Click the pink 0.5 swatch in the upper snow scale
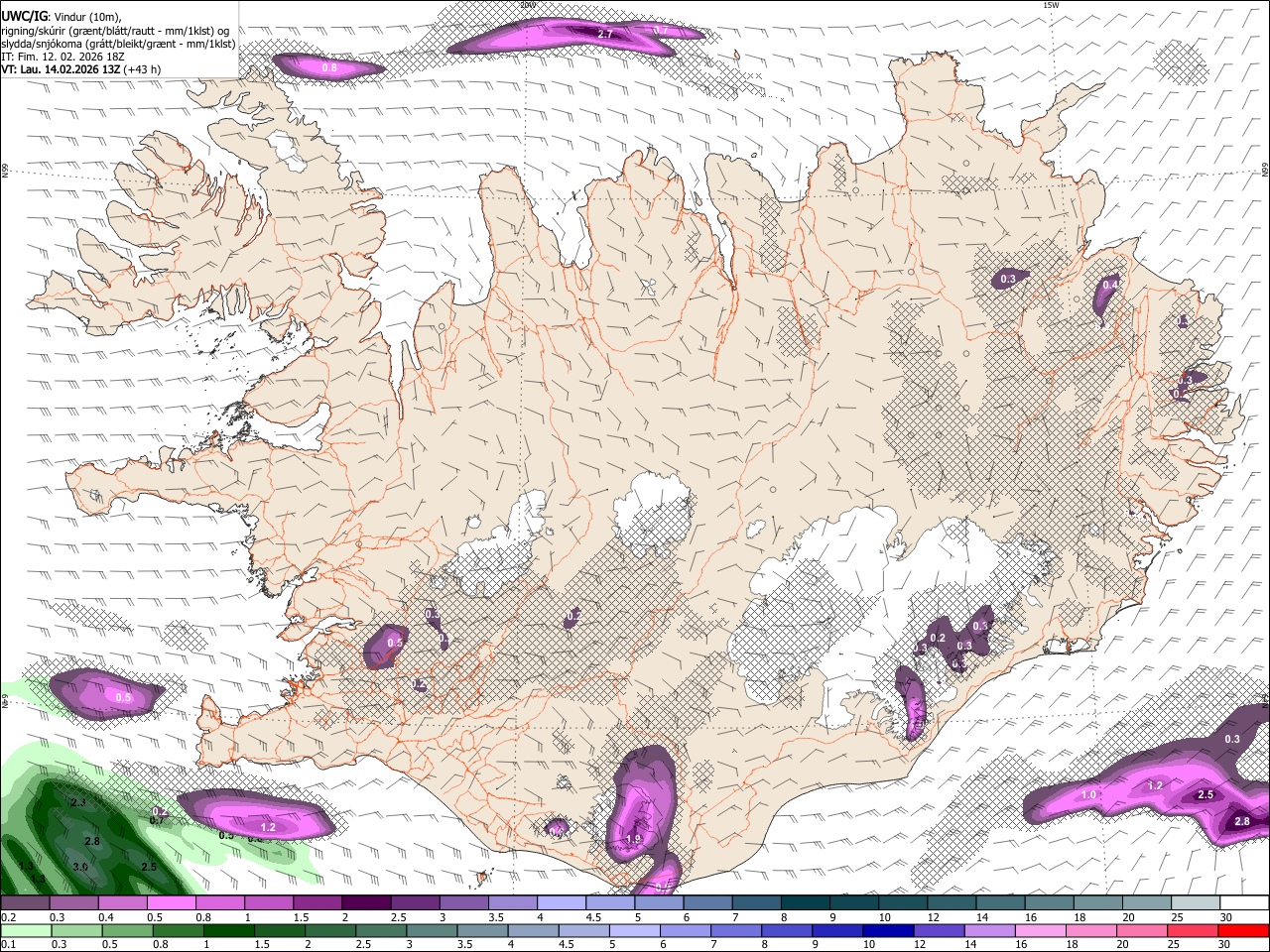This screenshot has height=952, width=1270. [x=172, y=903]
